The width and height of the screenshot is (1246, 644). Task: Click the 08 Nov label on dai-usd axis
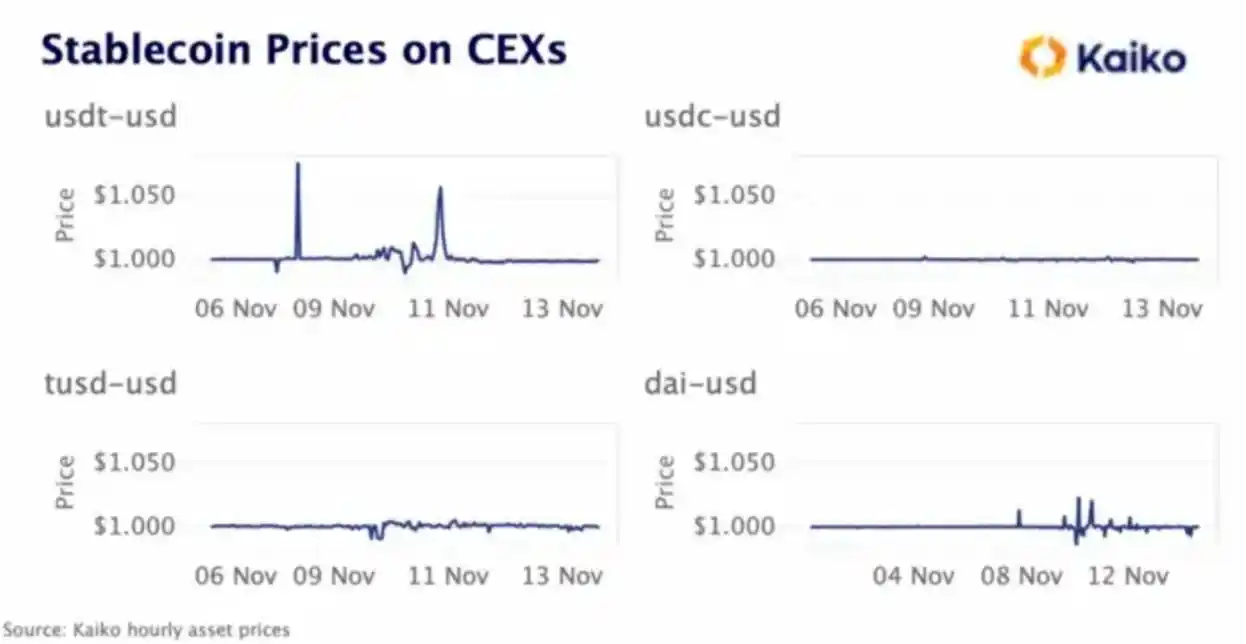click(x=1021, y=576)
